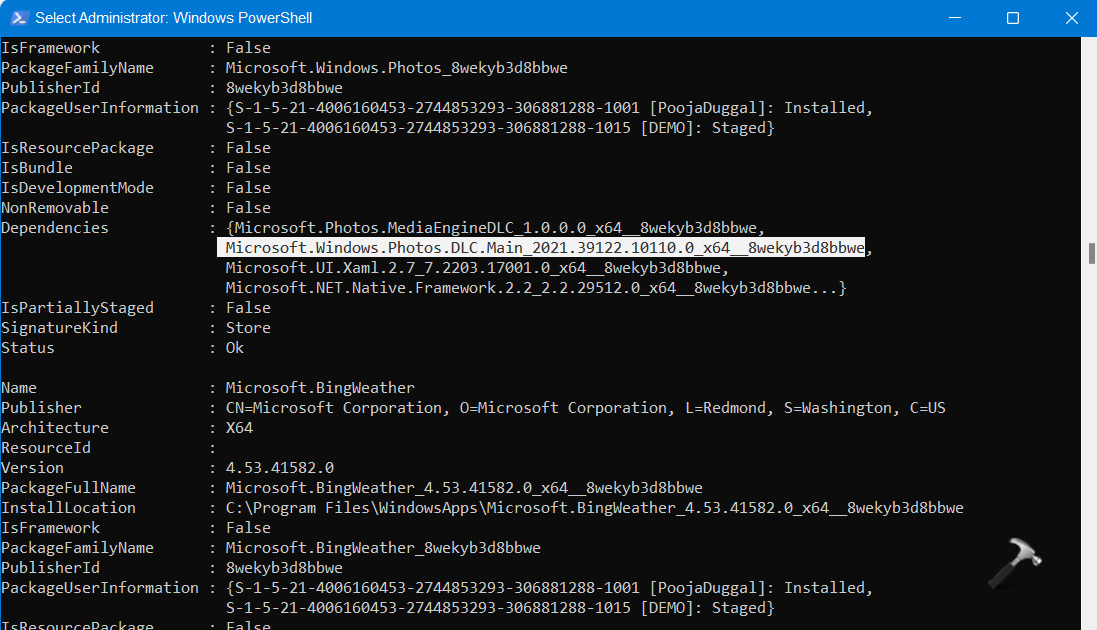Click the Architecture value X64
The image size is (1097, 630).
pos(239,428)
